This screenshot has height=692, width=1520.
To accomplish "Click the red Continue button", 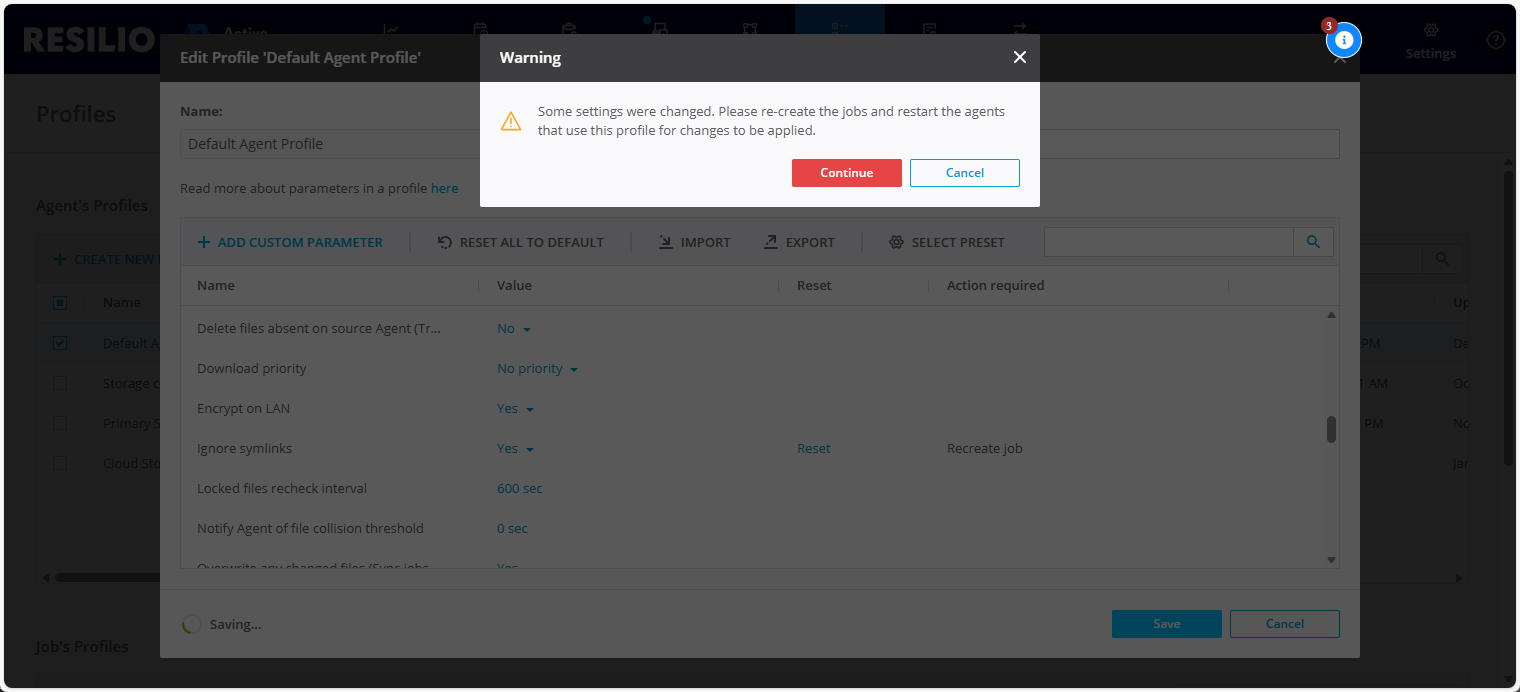I will click(846, 173).
